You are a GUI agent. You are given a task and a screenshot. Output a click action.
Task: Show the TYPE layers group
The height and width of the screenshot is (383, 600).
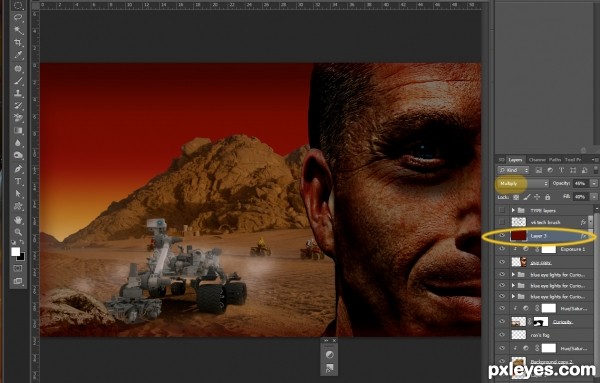coord(502,210)
